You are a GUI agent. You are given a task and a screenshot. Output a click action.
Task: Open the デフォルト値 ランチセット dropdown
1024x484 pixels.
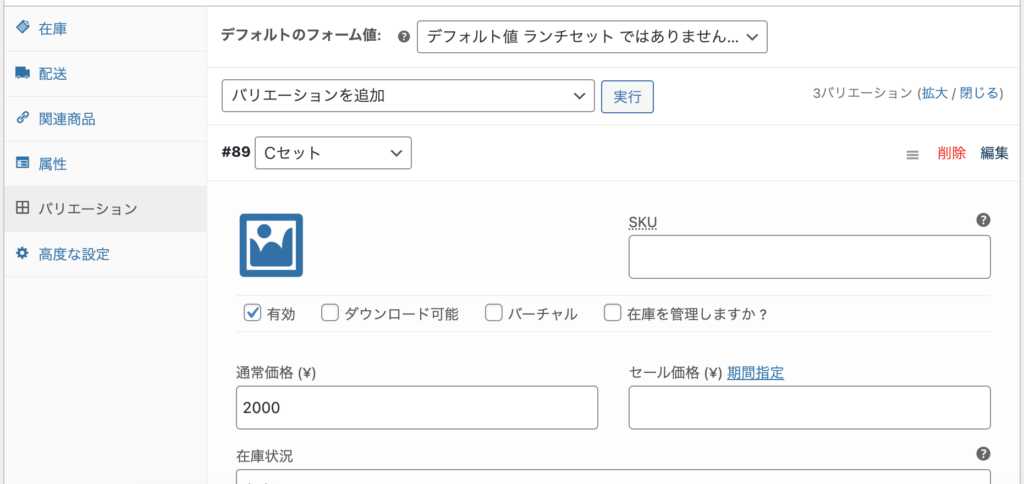[x=592, y=37]
